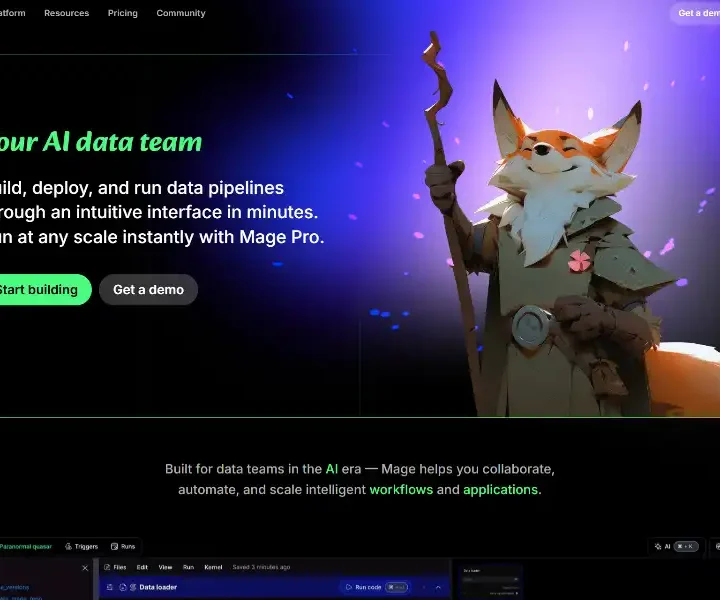
Task: Click the Data loader block title
Action: click(158, 587)
